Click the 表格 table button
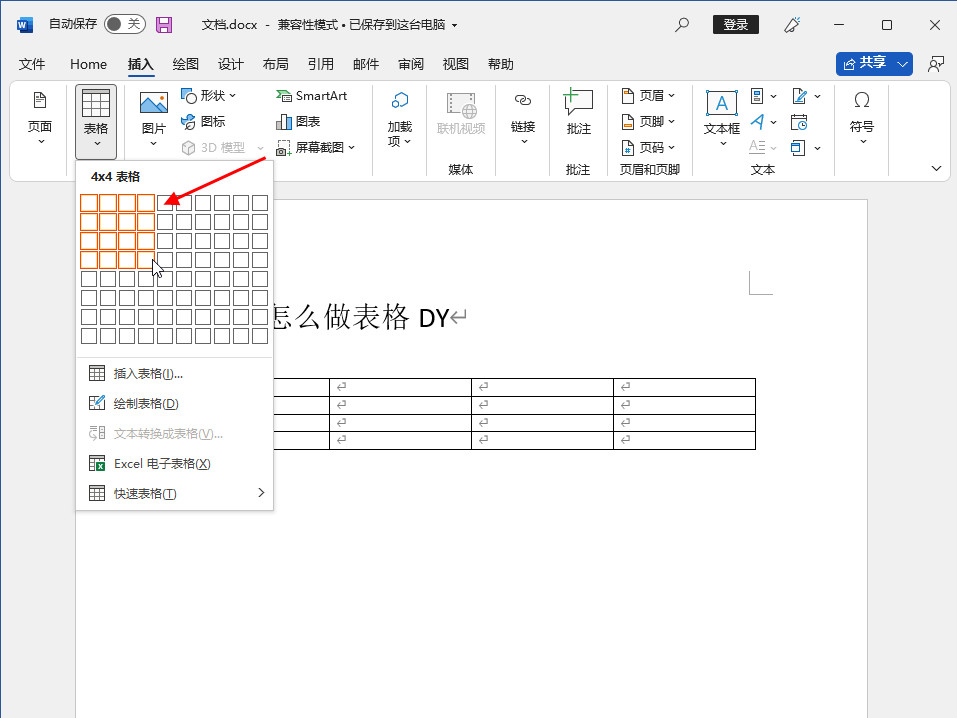Viewport: 957px width, 718px height. (96, 121)
